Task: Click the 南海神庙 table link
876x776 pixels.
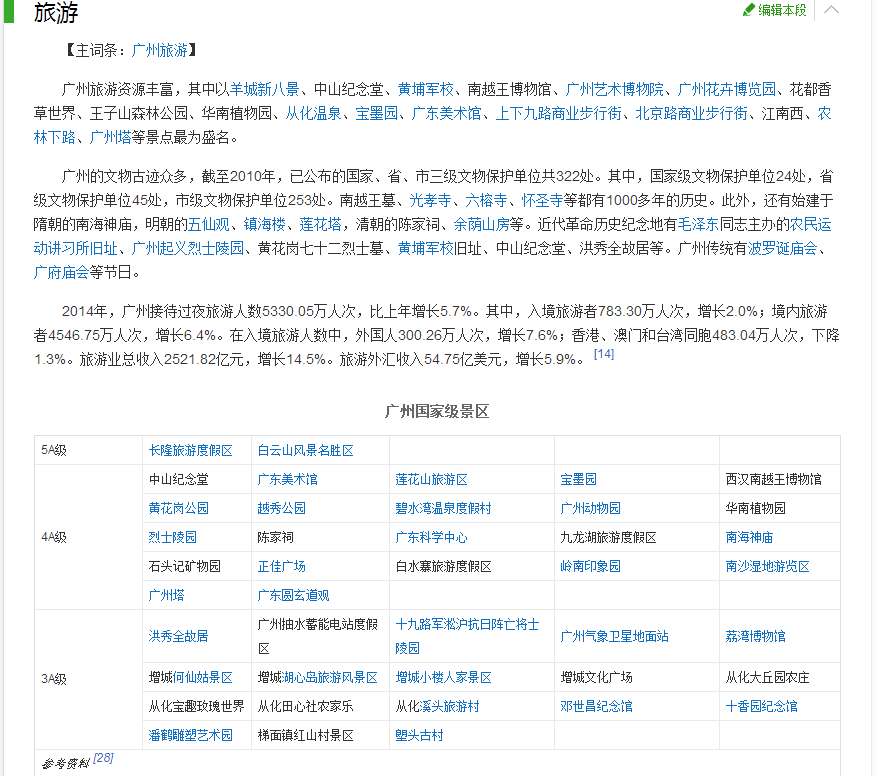Action: [x=749, y=538]
